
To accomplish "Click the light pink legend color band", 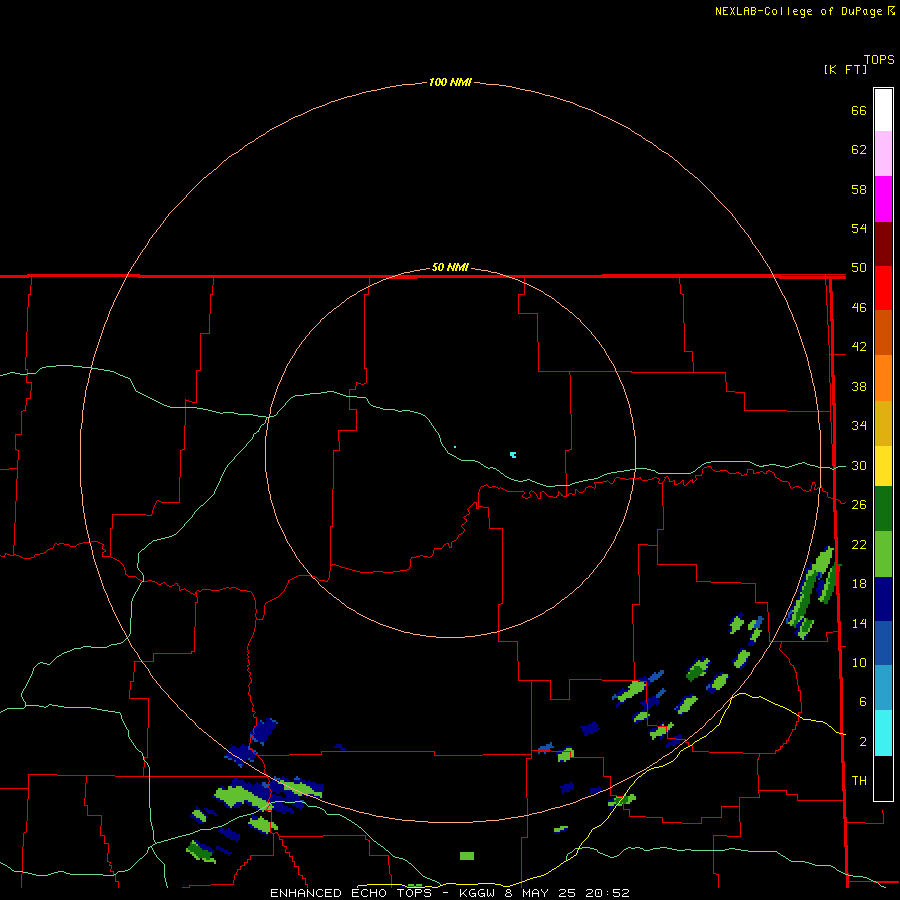I will tap(883, 154).
